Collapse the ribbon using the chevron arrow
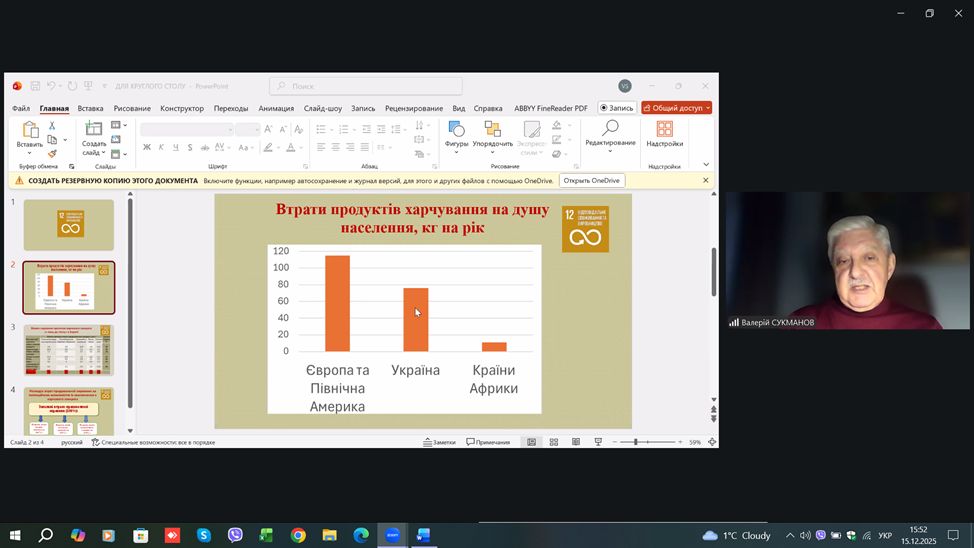 coord(706,165)
